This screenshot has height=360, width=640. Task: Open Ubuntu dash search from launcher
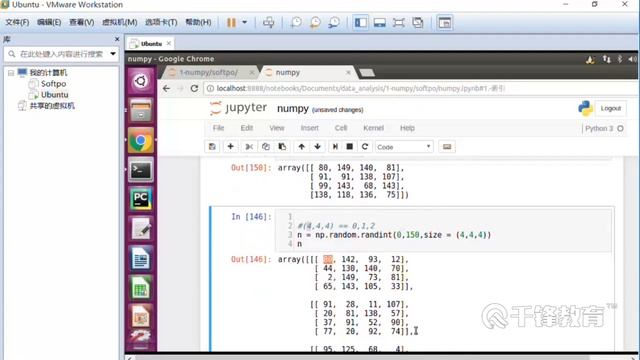click(x=141, y=81)
